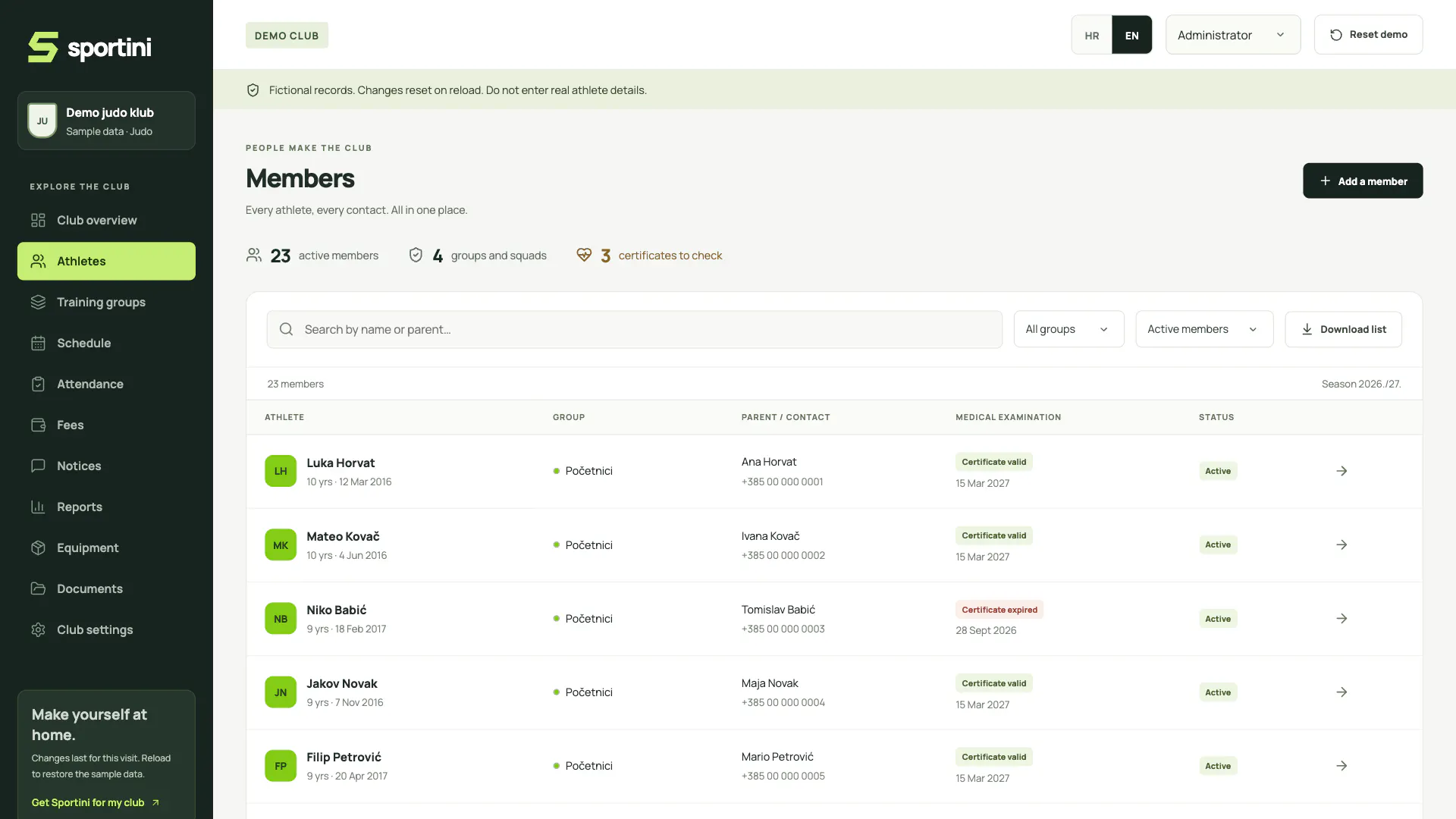The width and height of the screenshot is (1456, 819).
Task: Click the DEMO CLUB badge
Action: [287, 35]
